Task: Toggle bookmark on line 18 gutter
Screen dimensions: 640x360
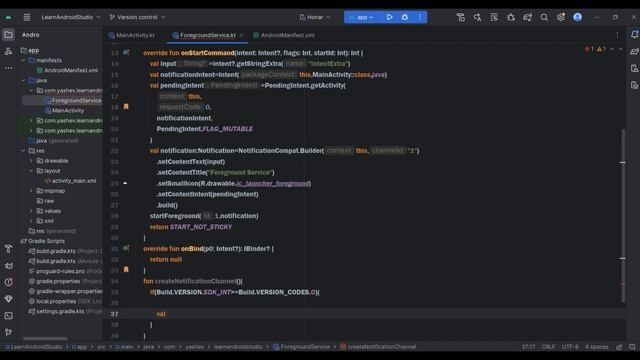Action: [126, 107]
